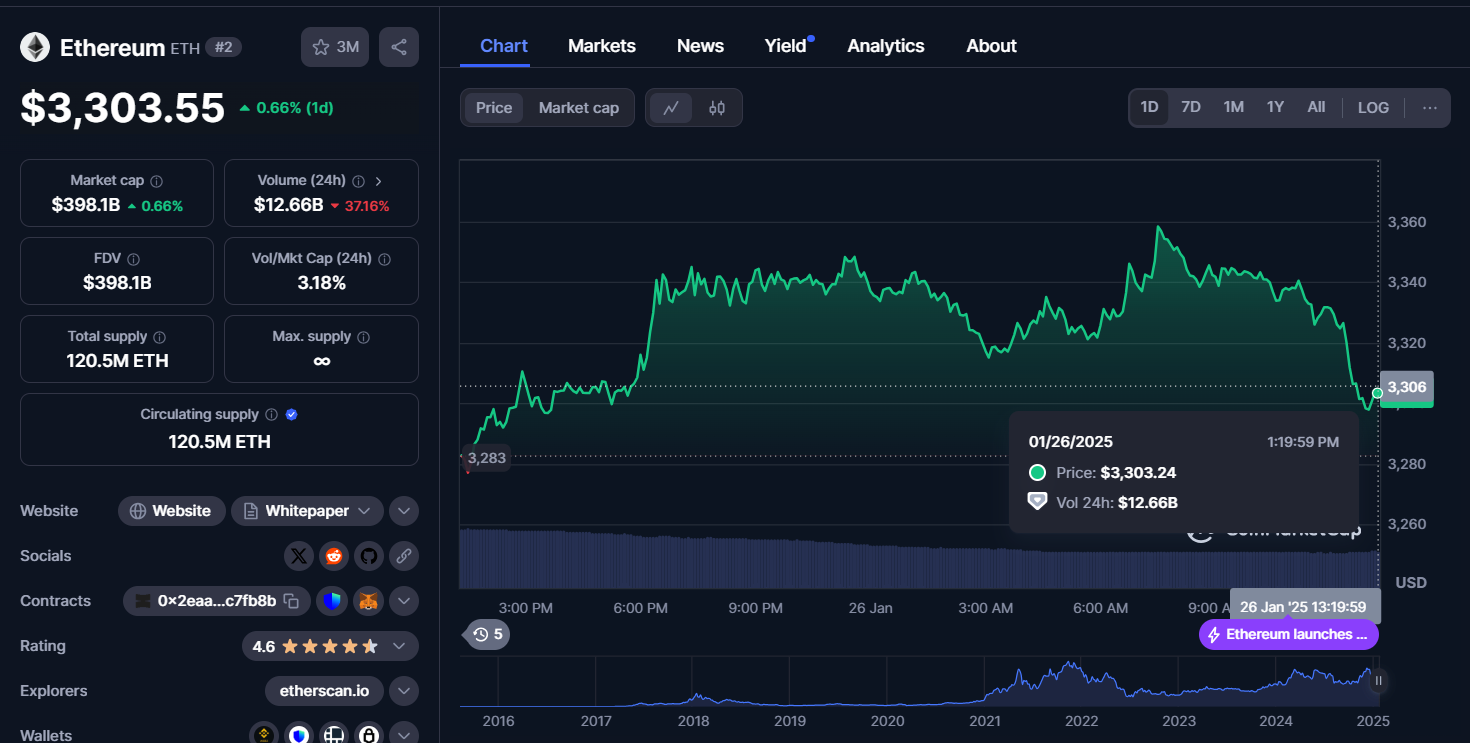Click the watchlist star button showing 3M
The image size is (1470, 743).
click(335, 47)
